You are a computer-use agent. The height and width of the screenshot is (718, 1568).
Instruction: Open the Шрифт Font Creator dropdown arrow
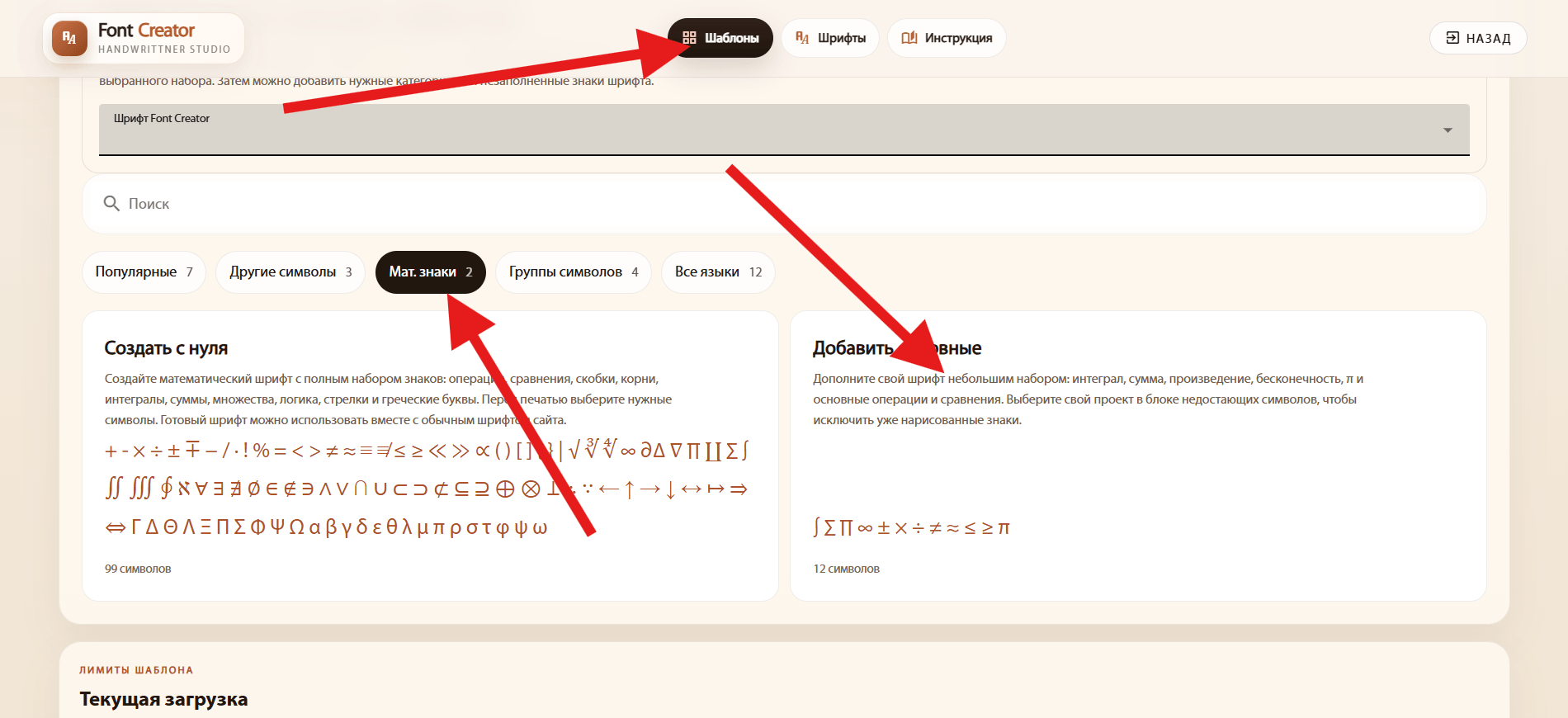1448,130
